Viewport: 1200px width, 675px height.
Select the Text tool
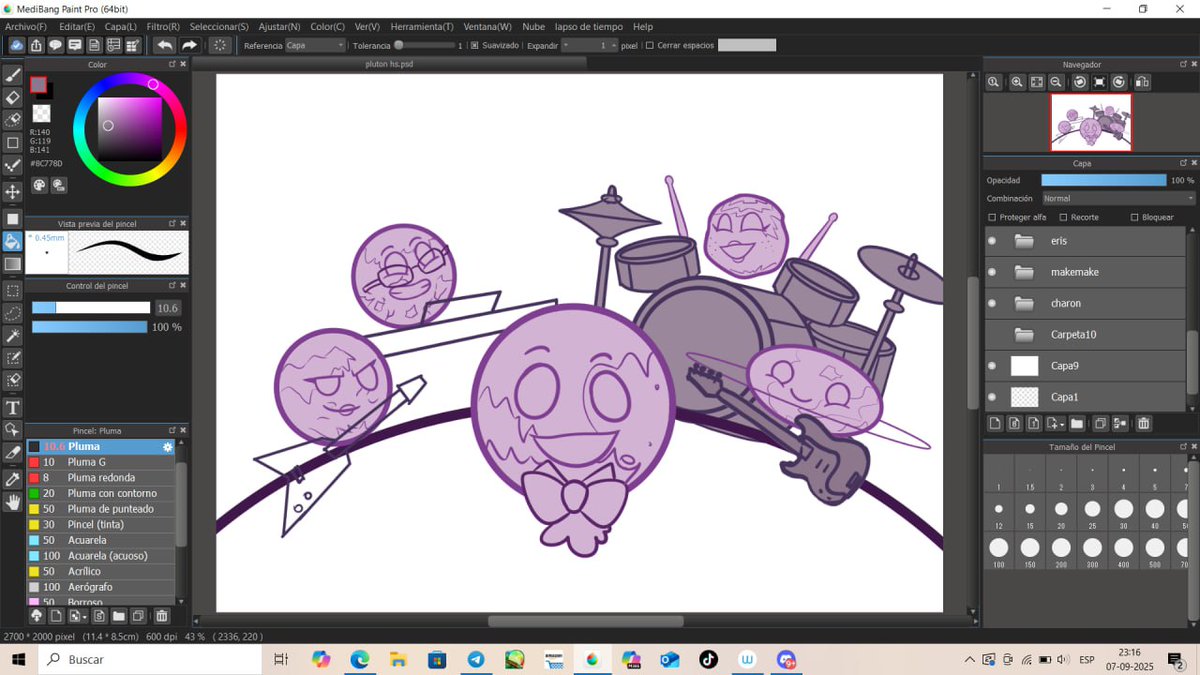[13, 407]
